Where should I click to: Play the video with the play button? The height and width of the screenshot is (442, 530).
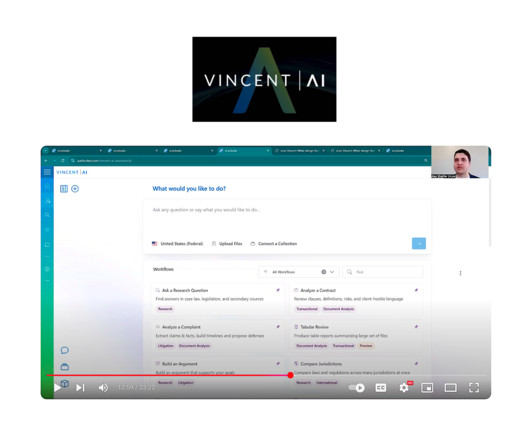[57, 388]
